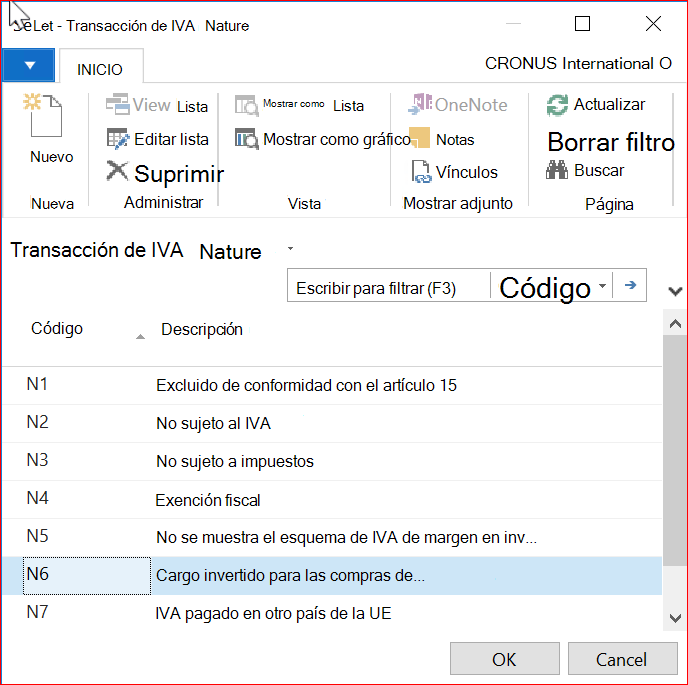The image size is (688, 685).
Task: Click the Nuevo new record icon
Action: [x=43, y=115]
